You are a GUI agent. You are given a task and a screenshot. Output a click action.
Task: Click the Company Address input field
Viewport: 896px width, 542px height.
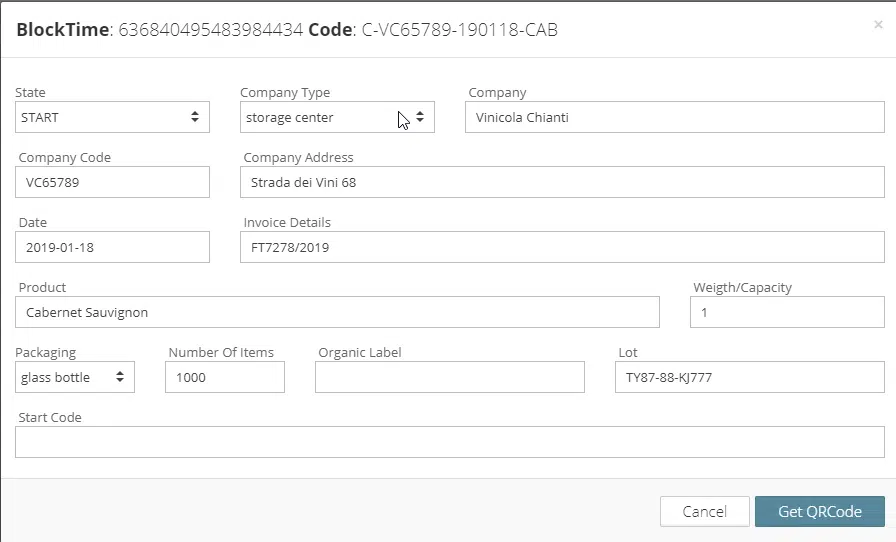tap(562, 182)
